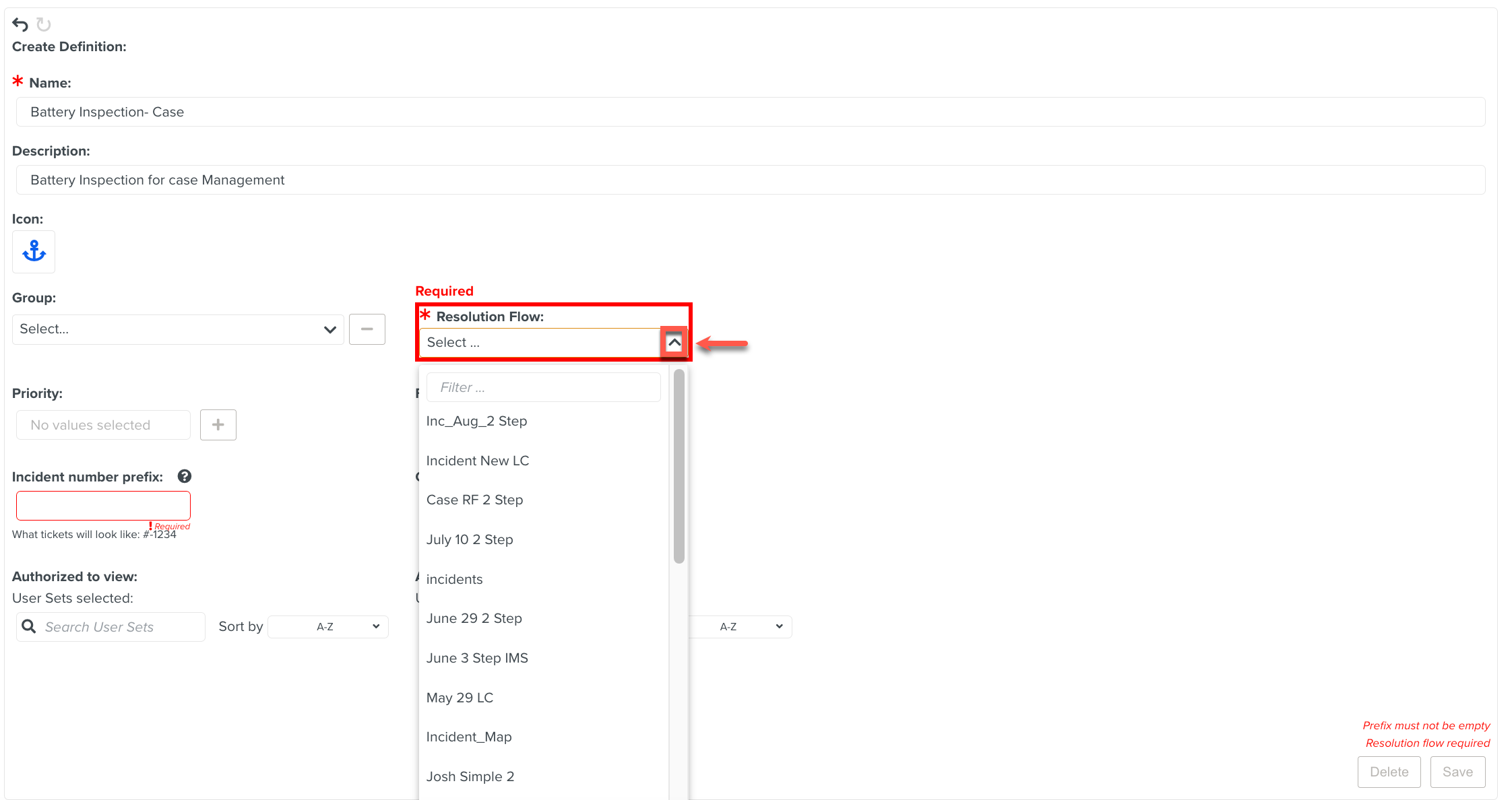Select Inc_Aug_2 Step option
The image size is (1512, 800).
(x=476, y=422)
